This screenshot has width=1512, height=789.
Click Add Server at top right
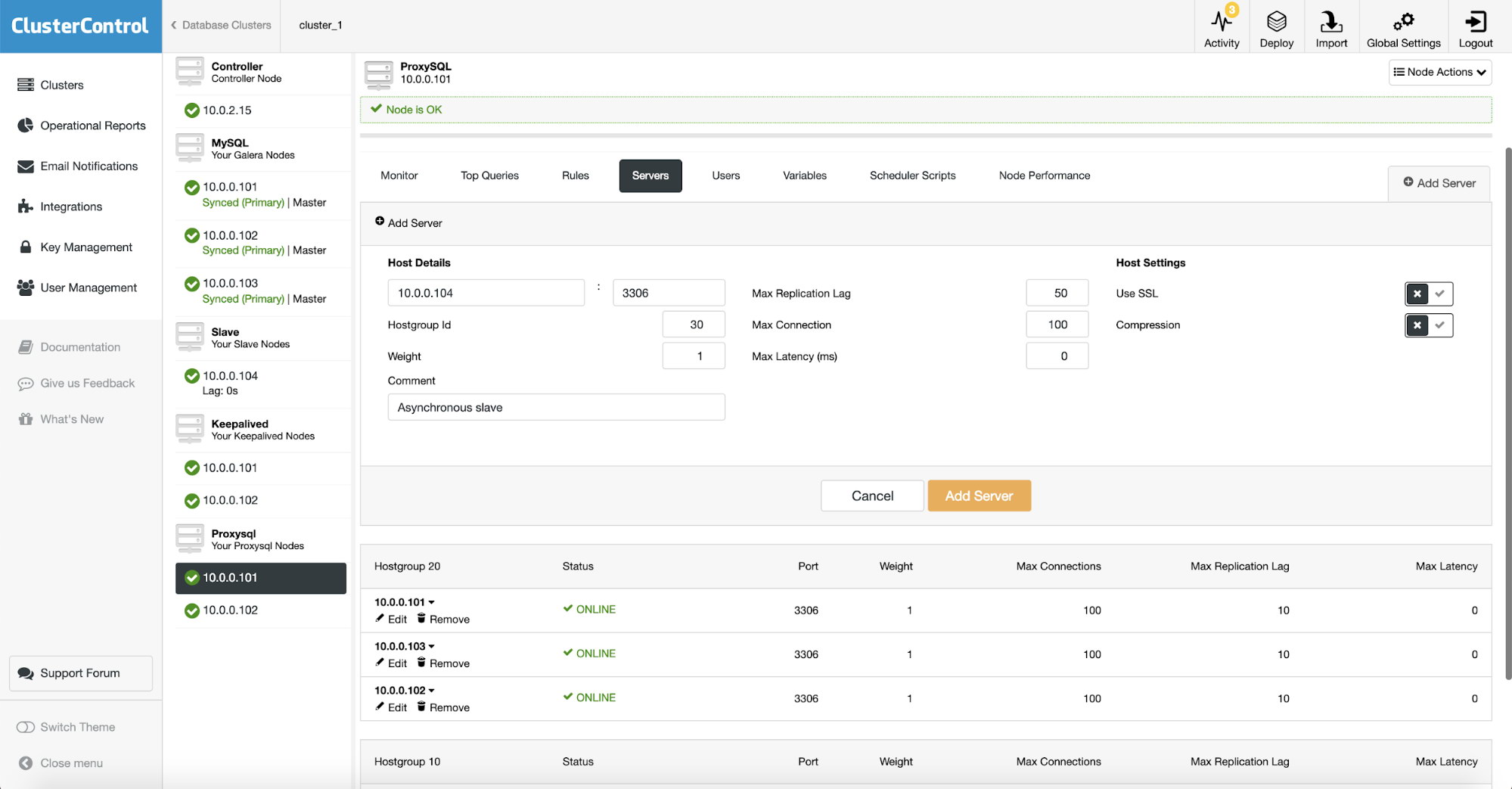coord(1439,183)
